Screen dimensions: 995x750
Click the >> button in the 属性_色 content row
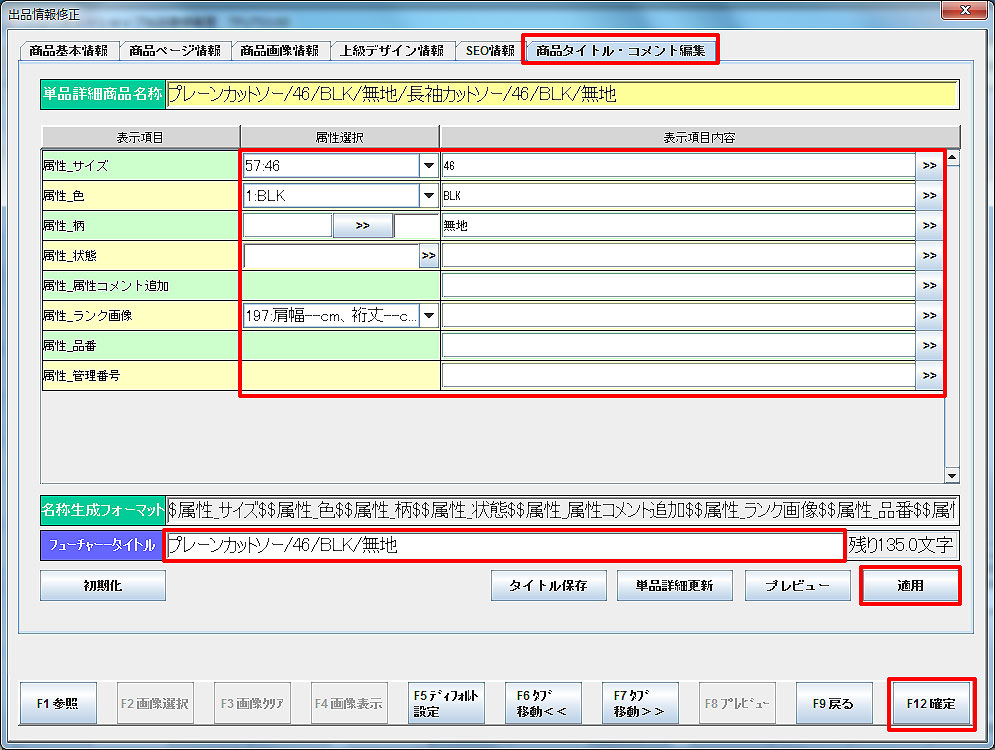[929, 196]
